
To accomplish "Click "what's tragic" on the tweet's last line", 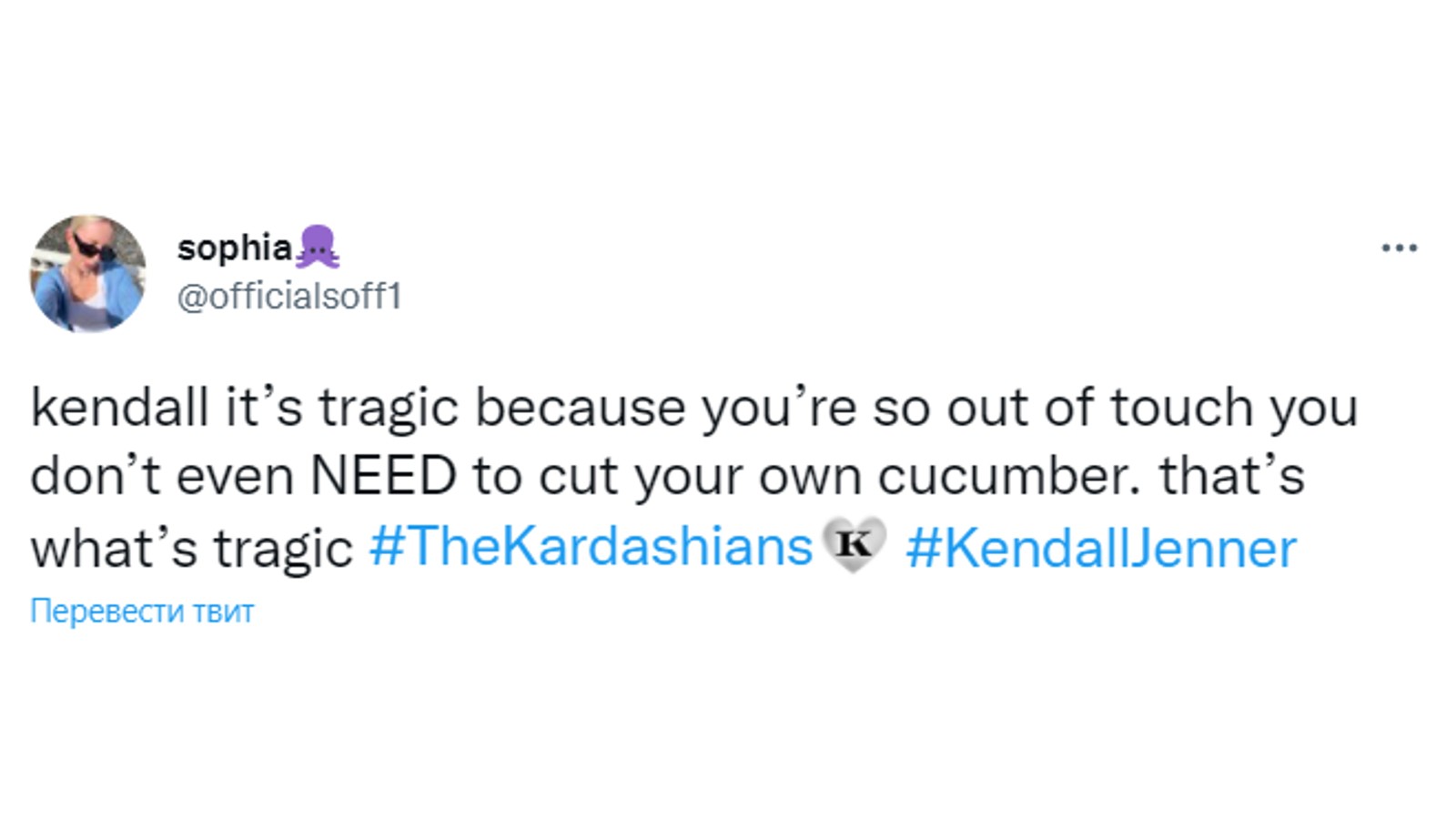I will click(x=191, y=548).
